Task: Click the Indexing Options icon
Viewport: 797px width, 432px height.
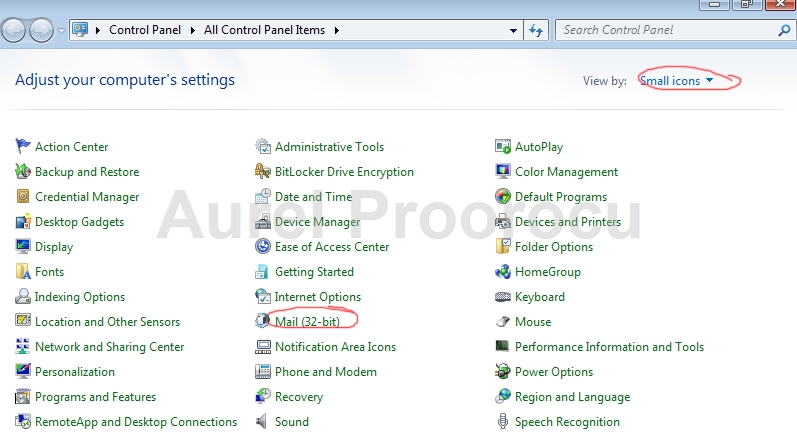Action: coord(23,296)
